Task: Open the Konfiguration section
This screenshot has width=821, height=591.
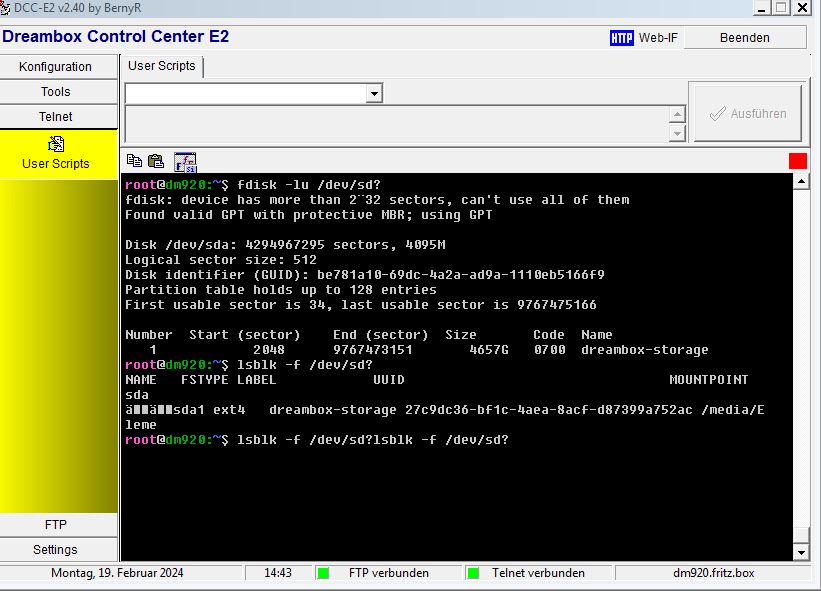Action: pyautogui.click(x=56, y=67)
